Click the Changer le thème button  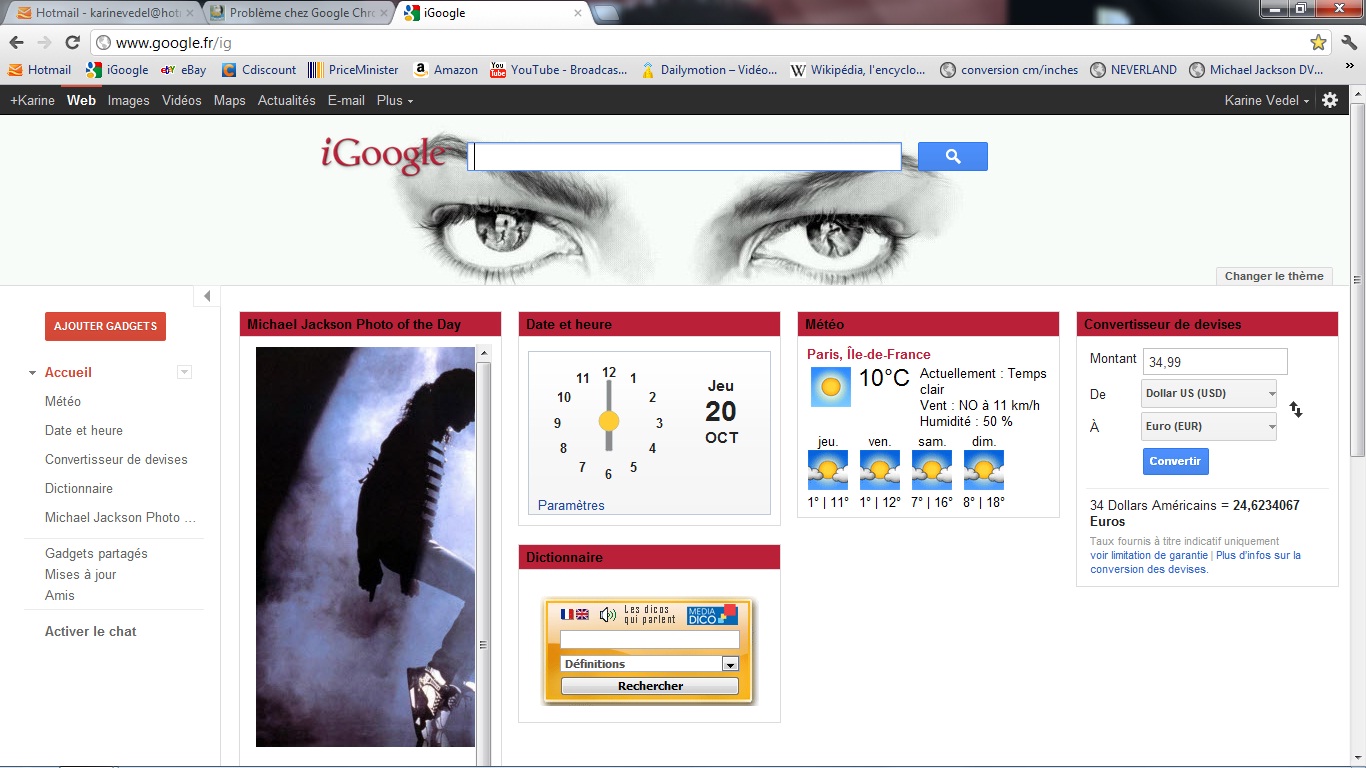point(1274,276)
